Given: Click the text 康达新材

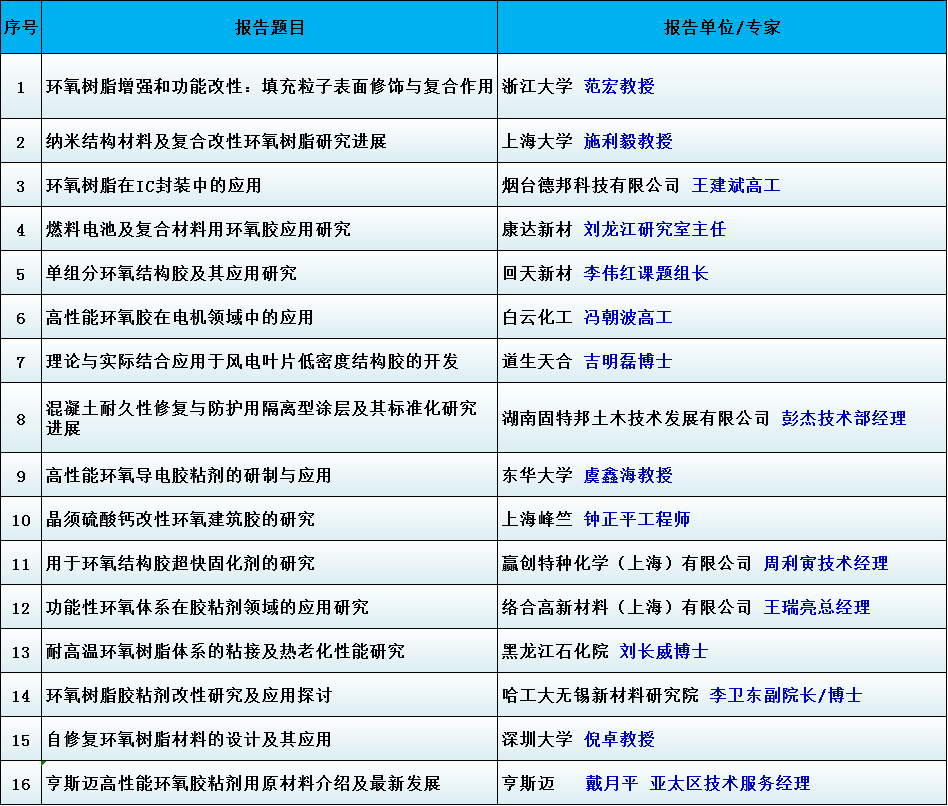Looking at the screenshot, I should coord(537,230).
